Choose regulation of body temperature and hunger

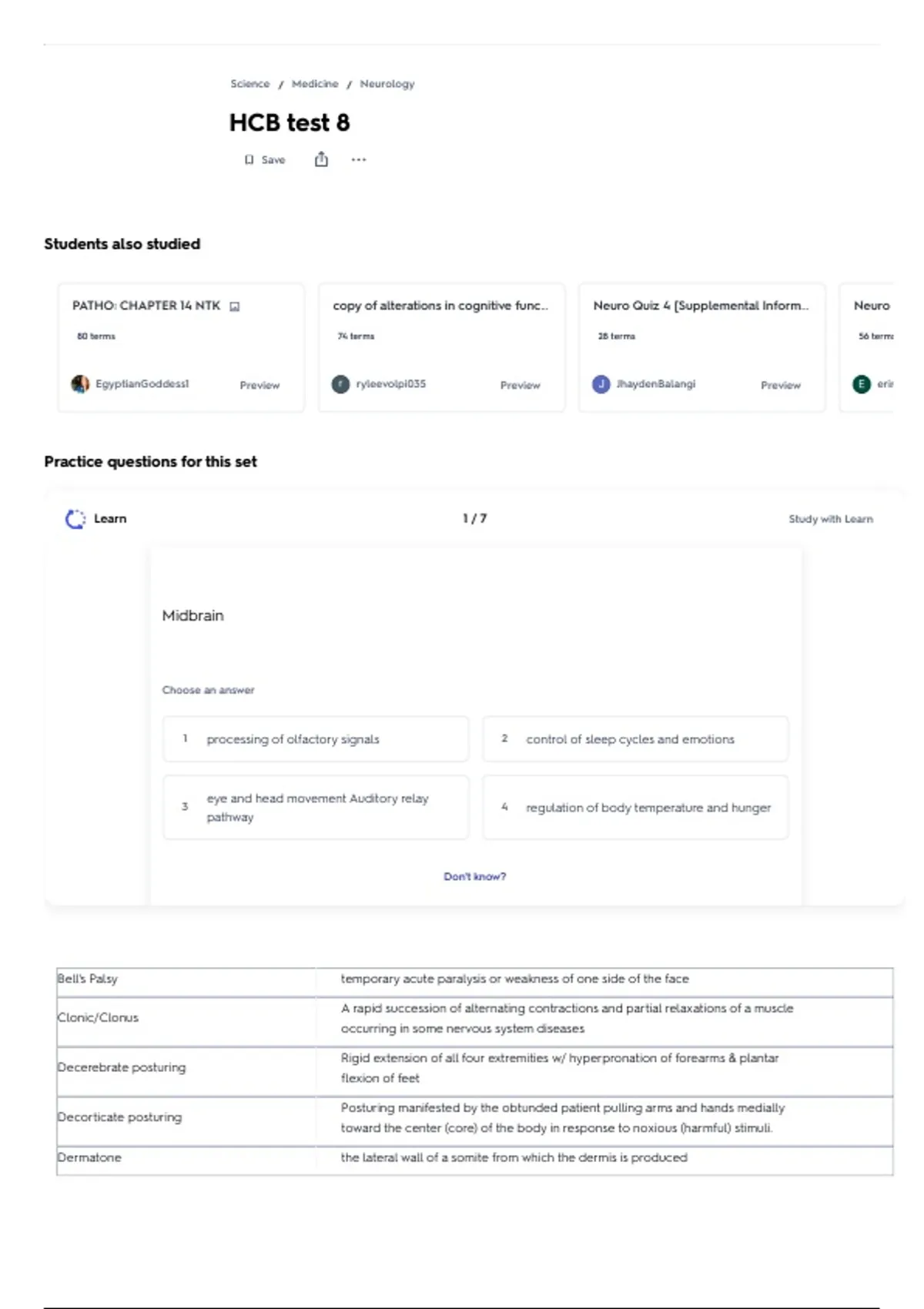click(x=635, y=808)
